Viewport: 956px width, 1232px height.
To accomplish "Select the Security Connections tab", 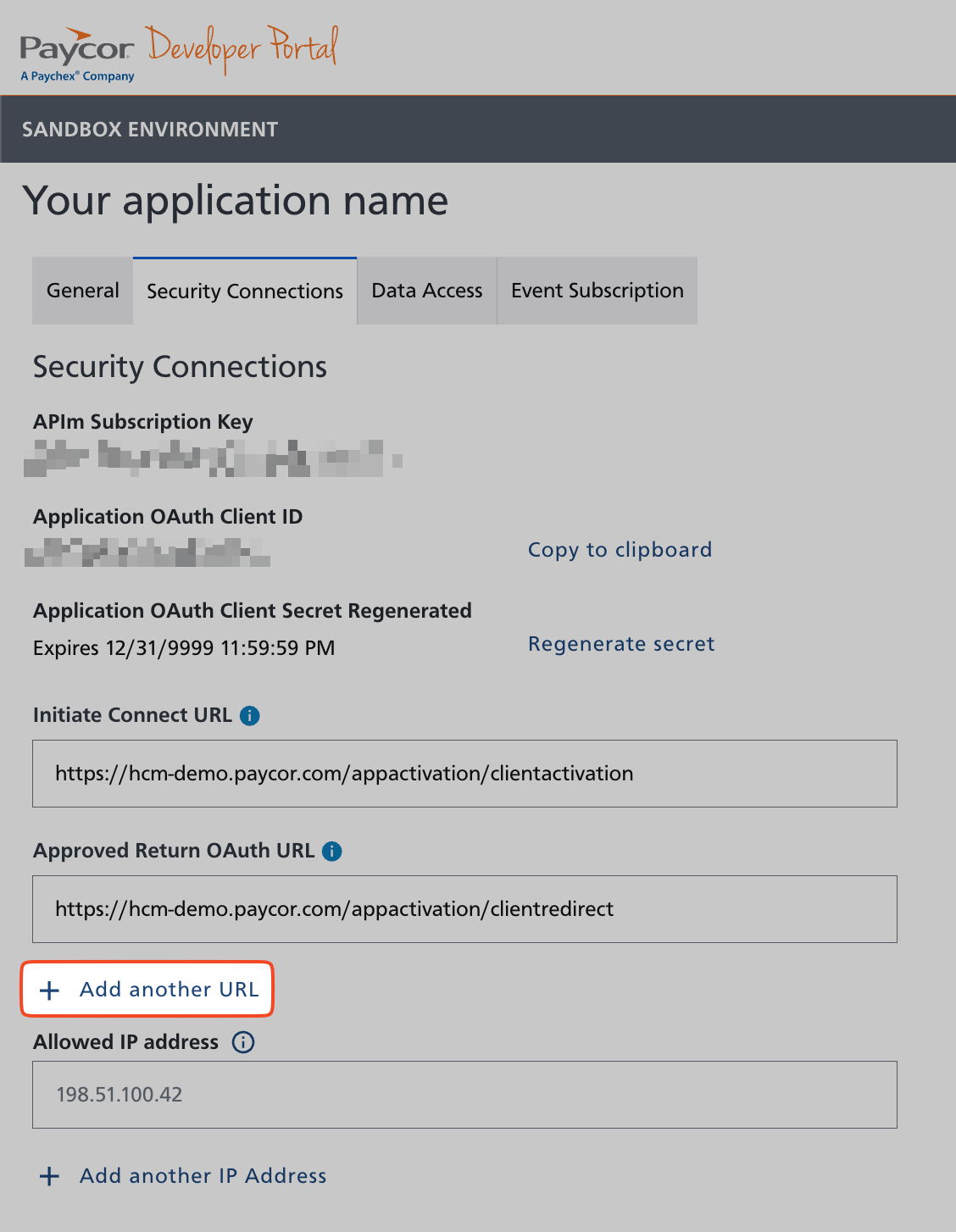I will click(x=245, y=291).
